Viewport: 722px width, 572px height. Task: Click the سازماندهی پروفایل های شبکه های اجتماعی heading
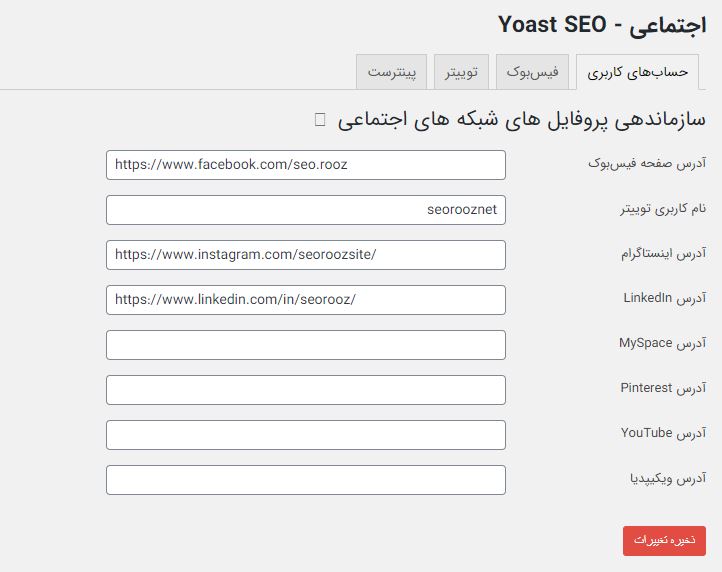(x=522, y=119)
